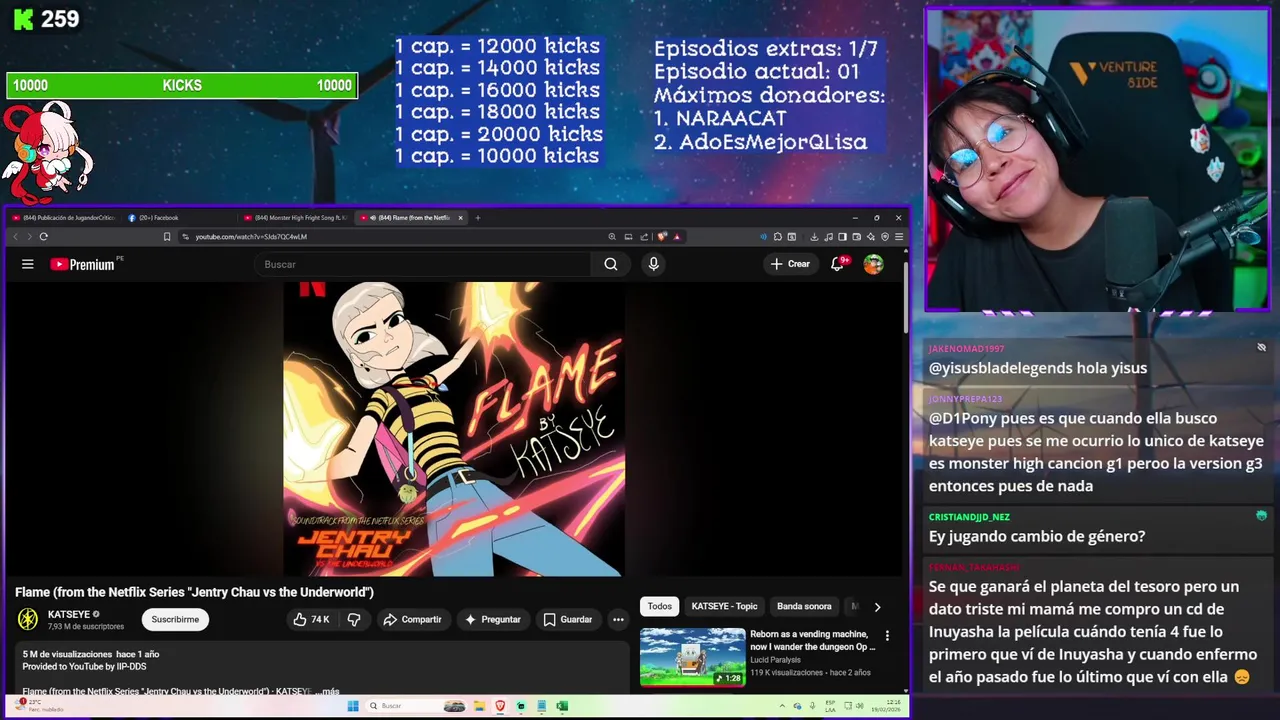Image resolution: width=1280 pixels, height=720 pixels.
Task: Open Excel from the taskbar
Action: (x=562, y=706)
